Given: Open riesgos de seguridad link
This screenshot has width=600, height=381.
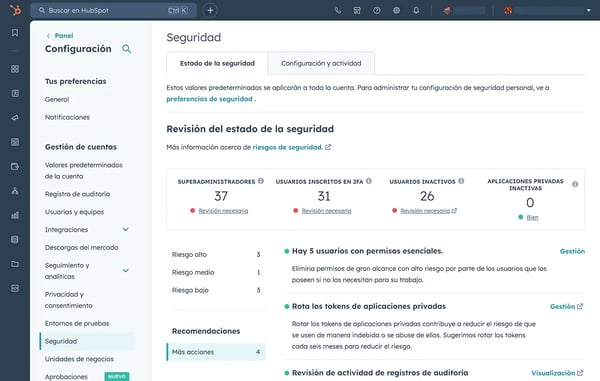Looking at the screenshot, I should pyautogui.click(x=287, y=147).
